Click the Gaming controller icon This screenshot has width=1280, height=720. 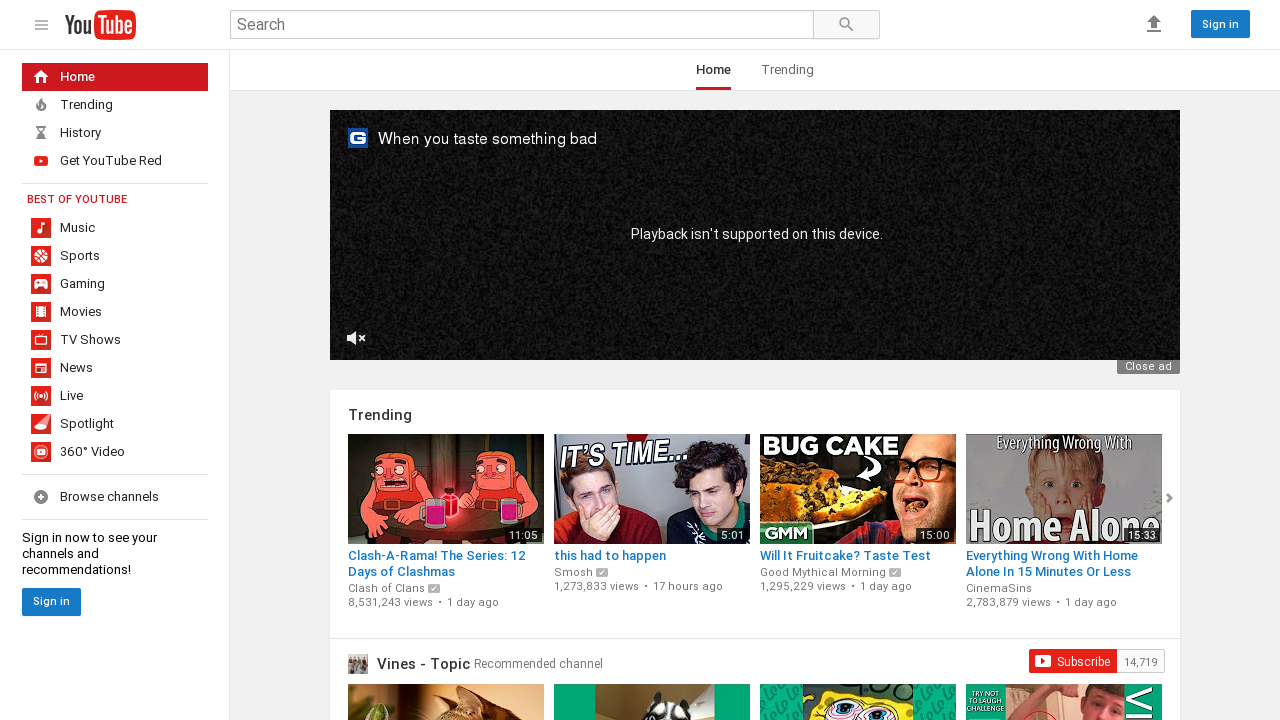[x=41, y=284]
